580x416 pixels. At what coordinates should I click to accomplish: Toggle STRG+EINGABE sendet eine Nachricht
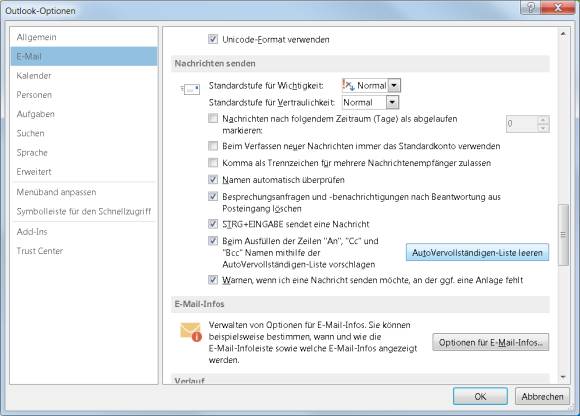(x=213, y=224)
